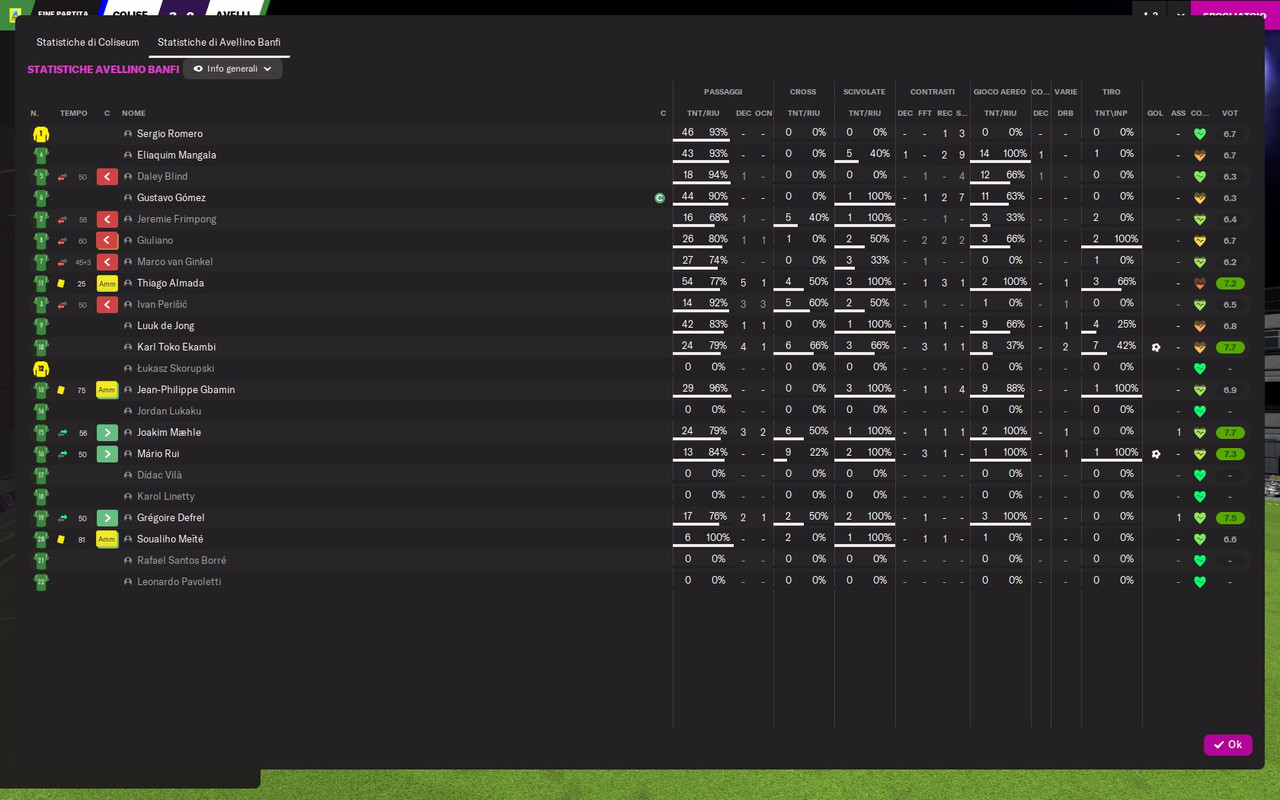Click Thiago Almada's yellow Amm booking badge
This screenshot has width=1280, height=800.
click(x=107, y=284)
